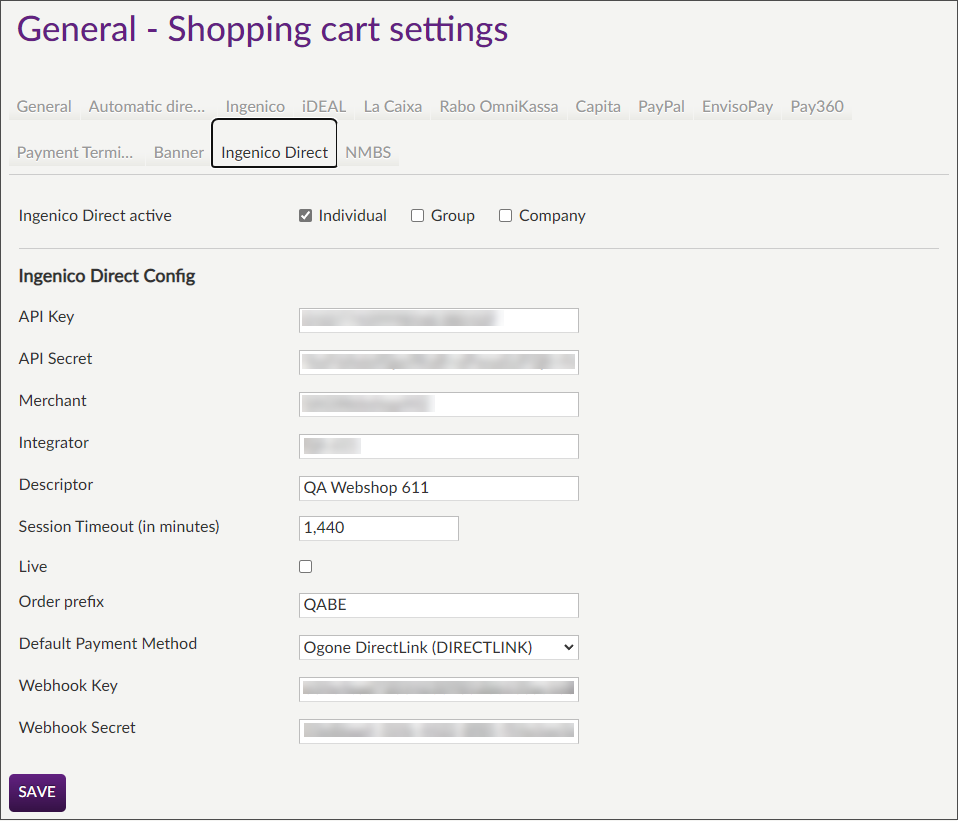Switch to the NMBS tab

(x=368, y=152)
